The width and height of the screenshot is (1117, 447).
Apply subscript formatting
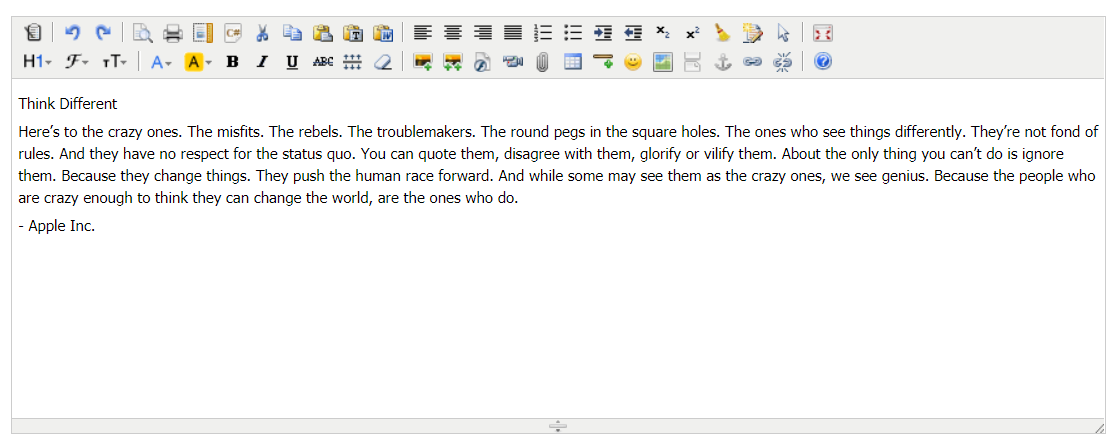663,33
